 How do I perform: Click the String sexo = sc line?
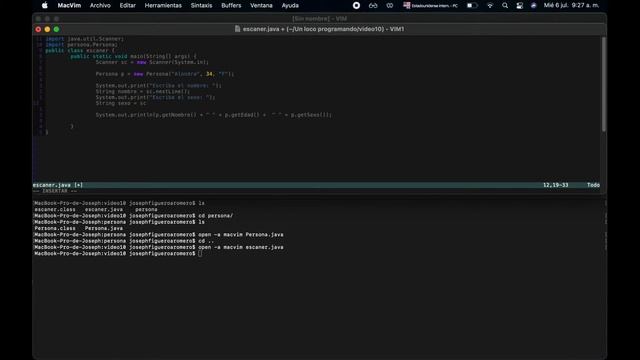click(121, 103)
